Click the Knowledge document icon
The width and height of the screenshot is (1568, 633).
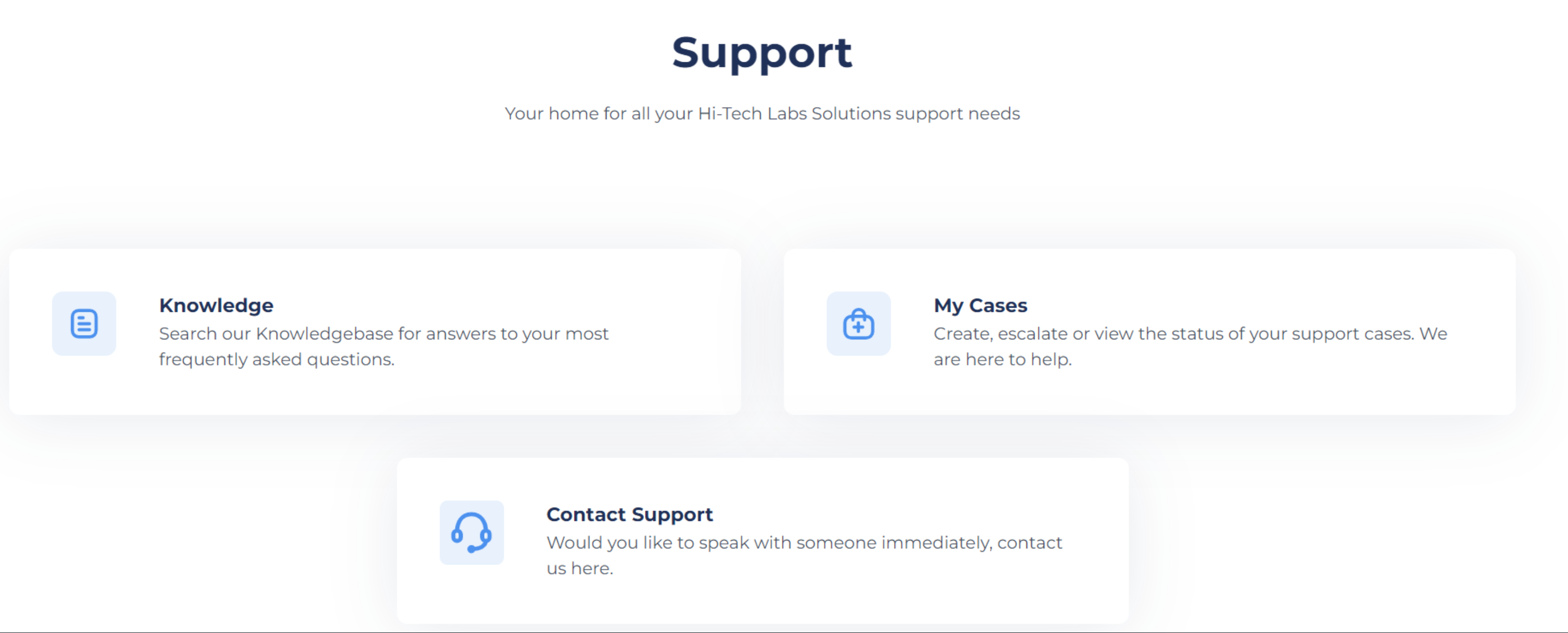tap(84, 323)
